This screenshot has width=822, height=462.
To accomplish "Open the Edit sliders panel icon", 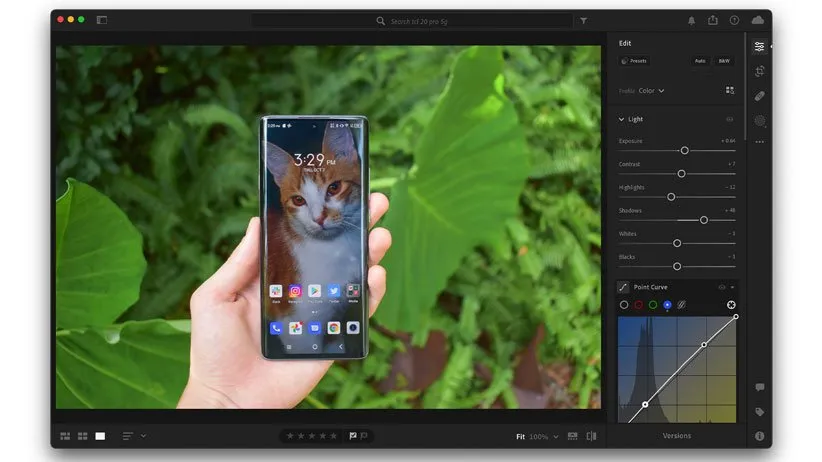I will point(760,46).
